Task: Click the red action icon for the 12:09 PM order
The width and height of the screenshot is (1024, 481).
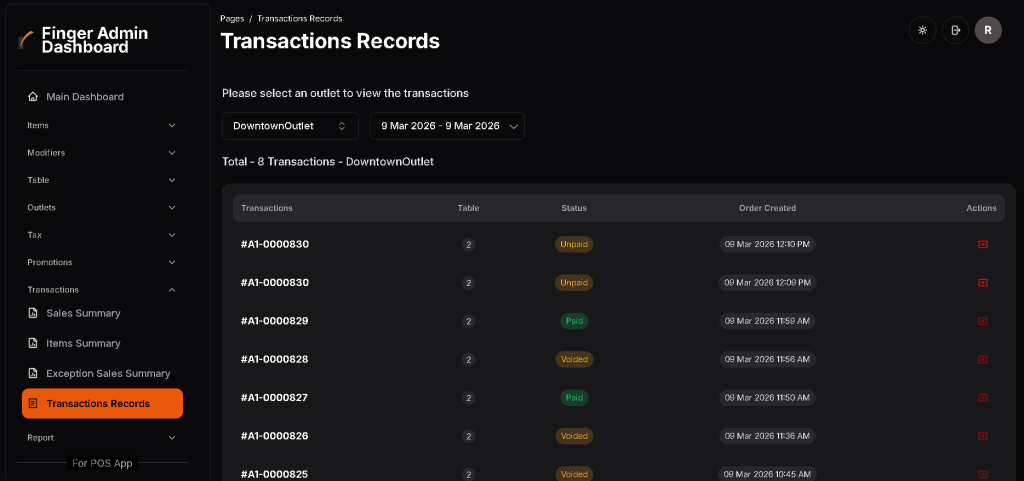Action: tap(982, 283)
